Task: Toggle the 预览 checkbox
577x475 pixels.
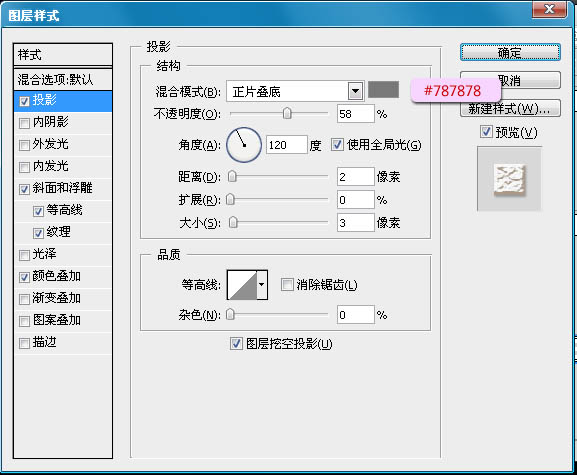Action: coord(486,132)
